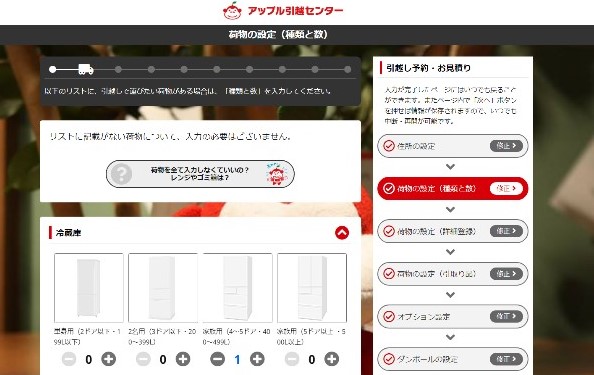Select the 5-door family refrigerator image
Viewport: 594px width, 375px height.
pyautogui.click(x=312, y=288)
